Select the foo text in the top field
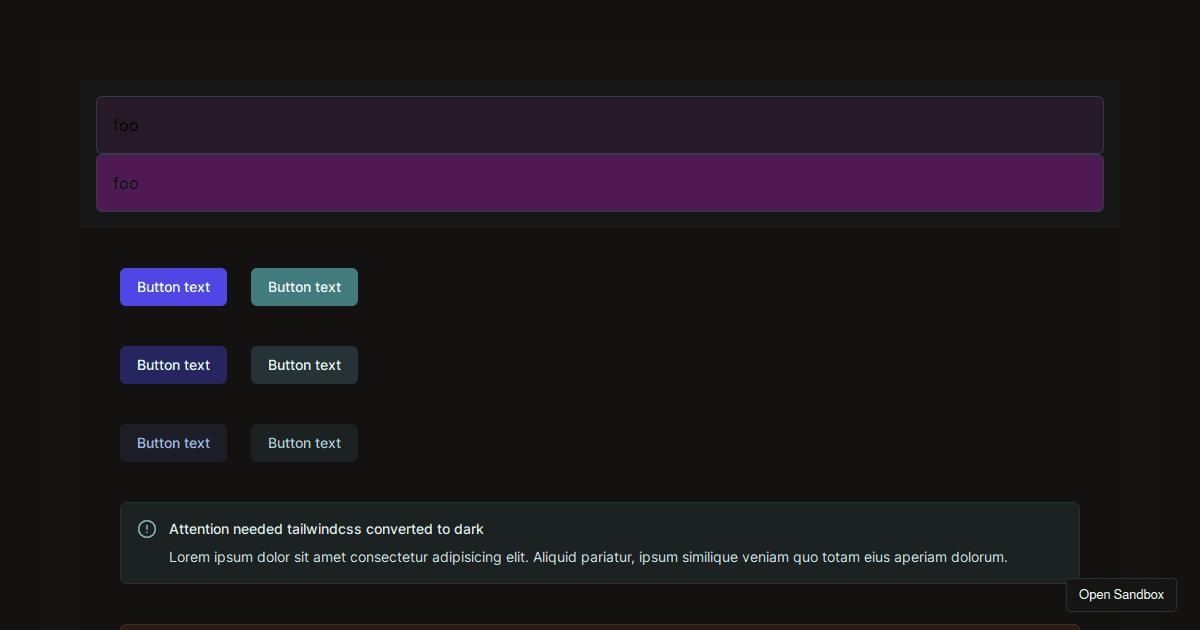Screen dimensions: 1200x630 coord(126,125)
